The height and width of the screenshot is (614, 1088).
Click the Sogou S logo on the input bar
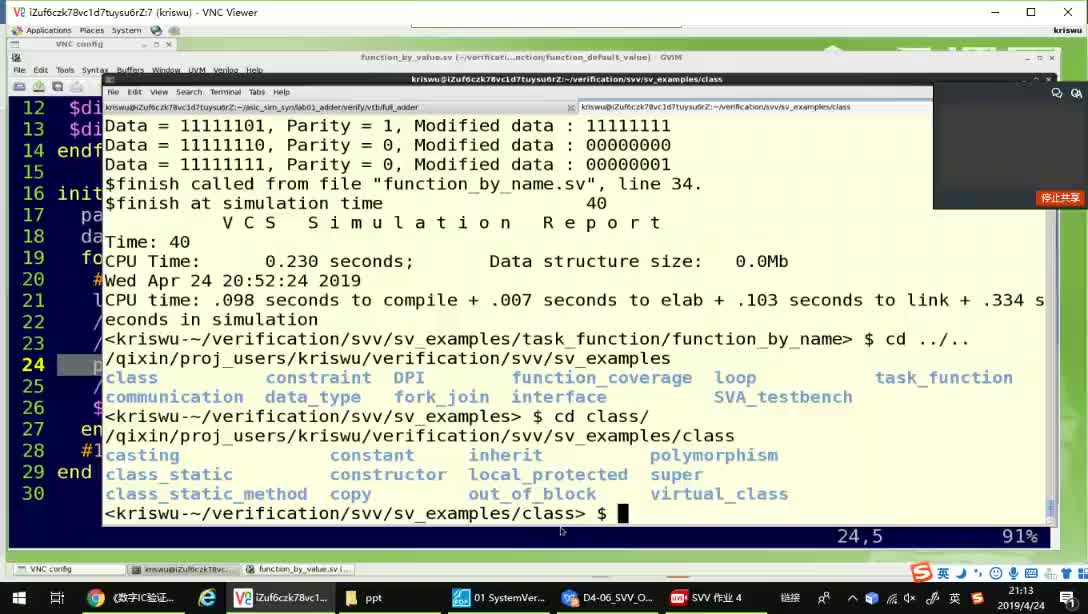(x=921, y=572)
